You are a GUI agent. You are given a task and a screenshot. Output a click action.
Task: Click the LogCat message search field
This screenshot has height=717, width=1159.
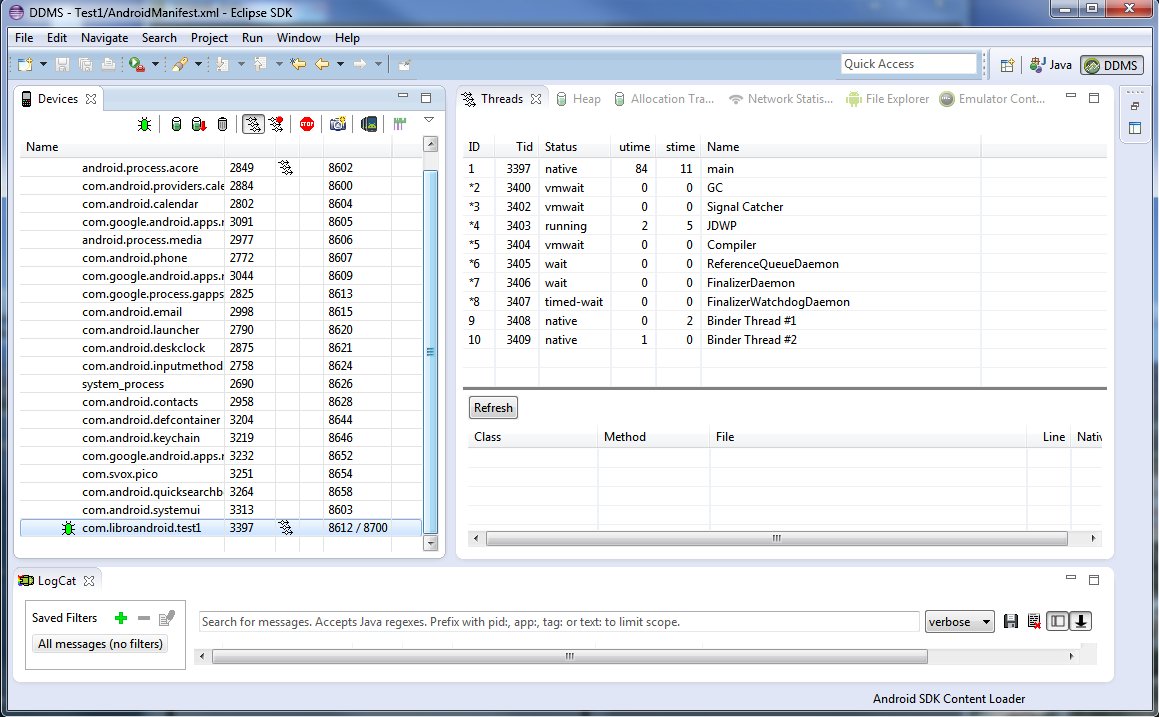[559, 622]
